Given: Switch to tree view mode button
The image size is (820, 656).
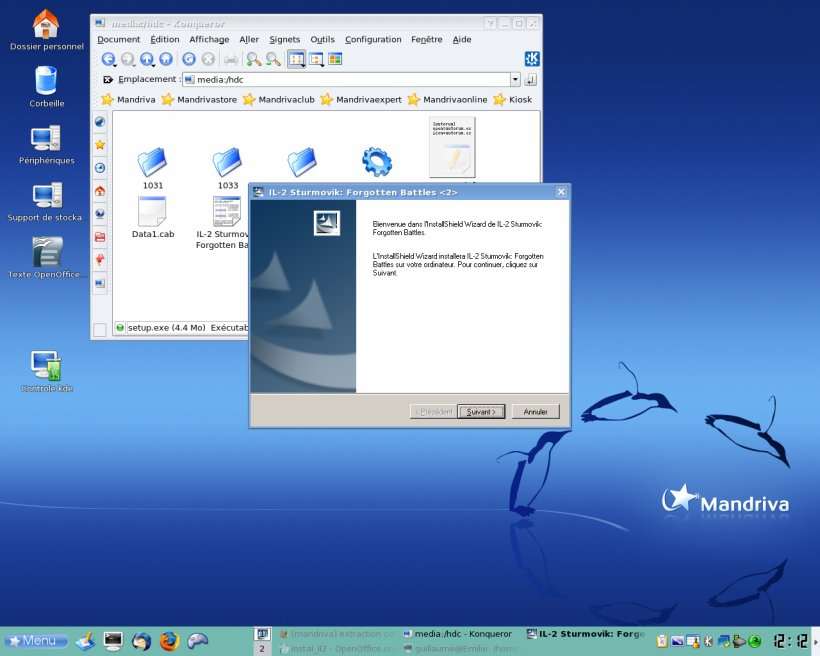Looking at the screenshot, I should (x=316, y=59).
